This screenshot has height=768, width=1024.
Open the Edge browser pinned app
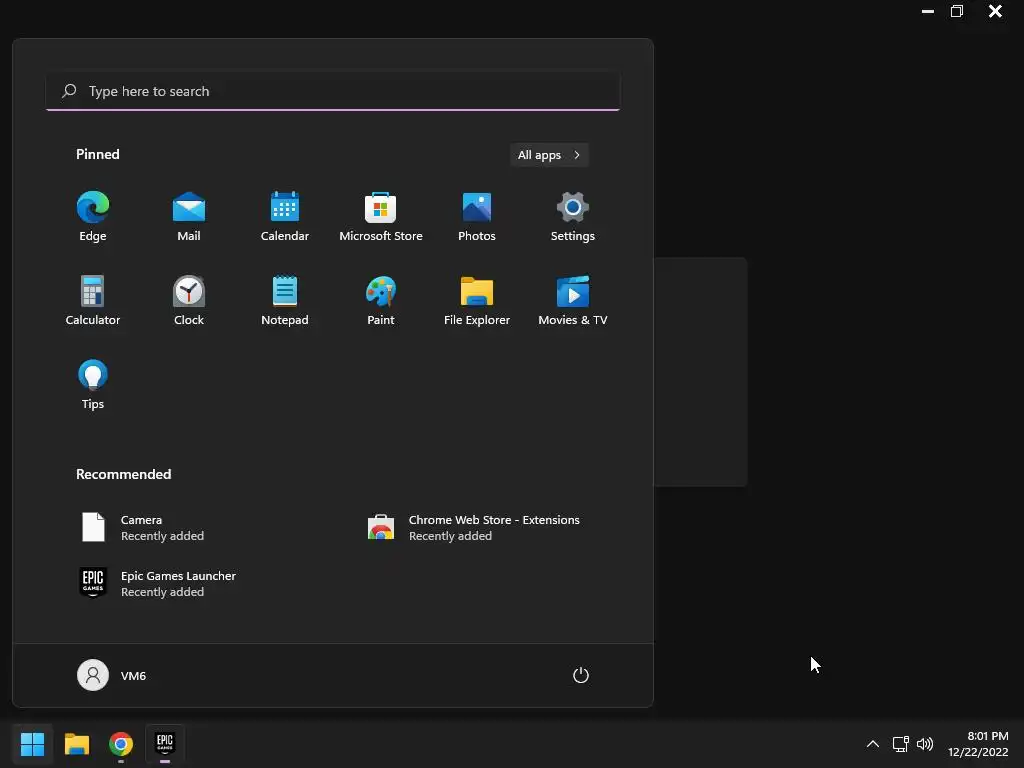click(x=93, y=217)
